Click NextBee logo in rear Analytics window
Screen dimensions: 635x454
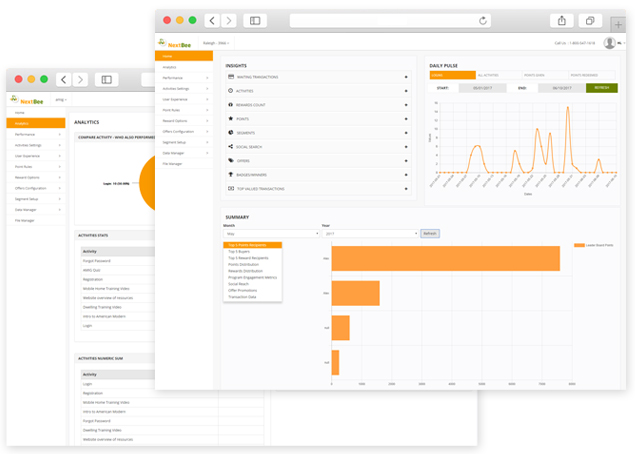coord(27,100)
